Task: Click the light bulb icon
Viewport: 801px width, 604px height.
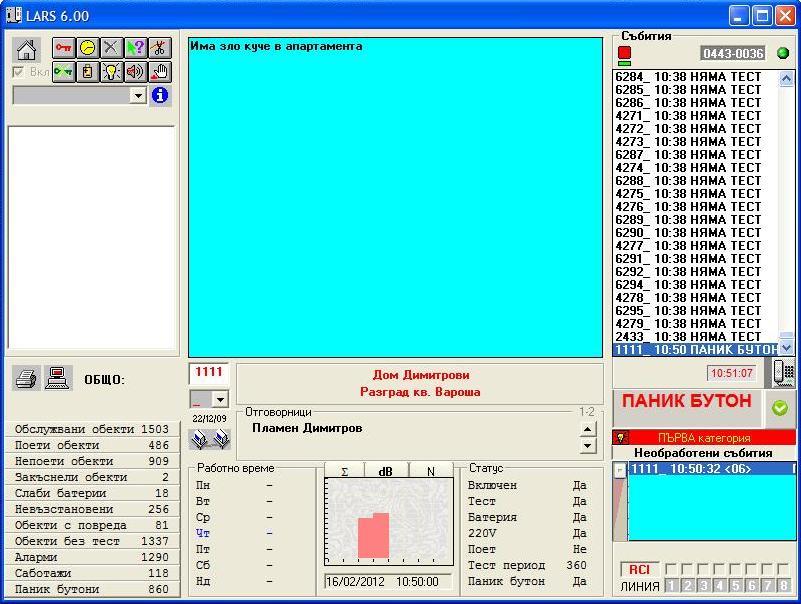Action: pos(112,72)
